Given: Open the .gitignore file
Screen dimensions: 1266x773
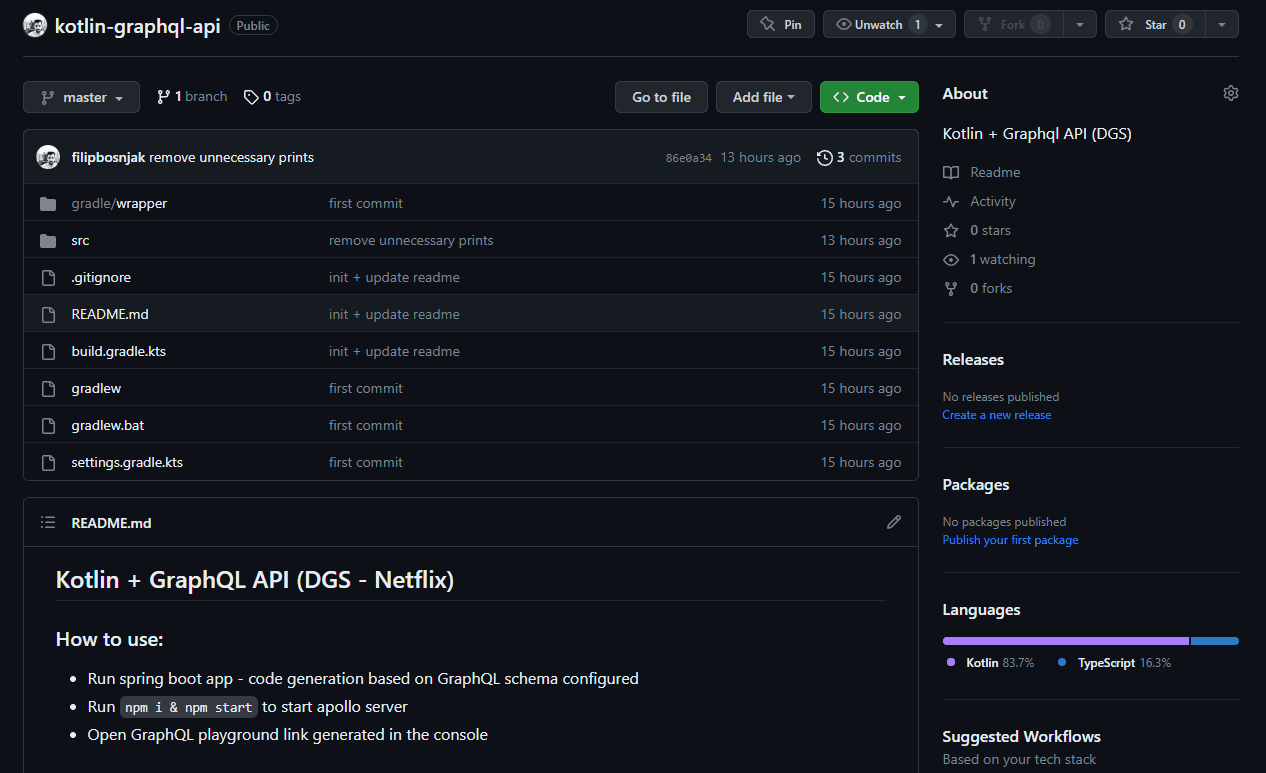Looking at the screenshot, I should click(x=101, y=277).
